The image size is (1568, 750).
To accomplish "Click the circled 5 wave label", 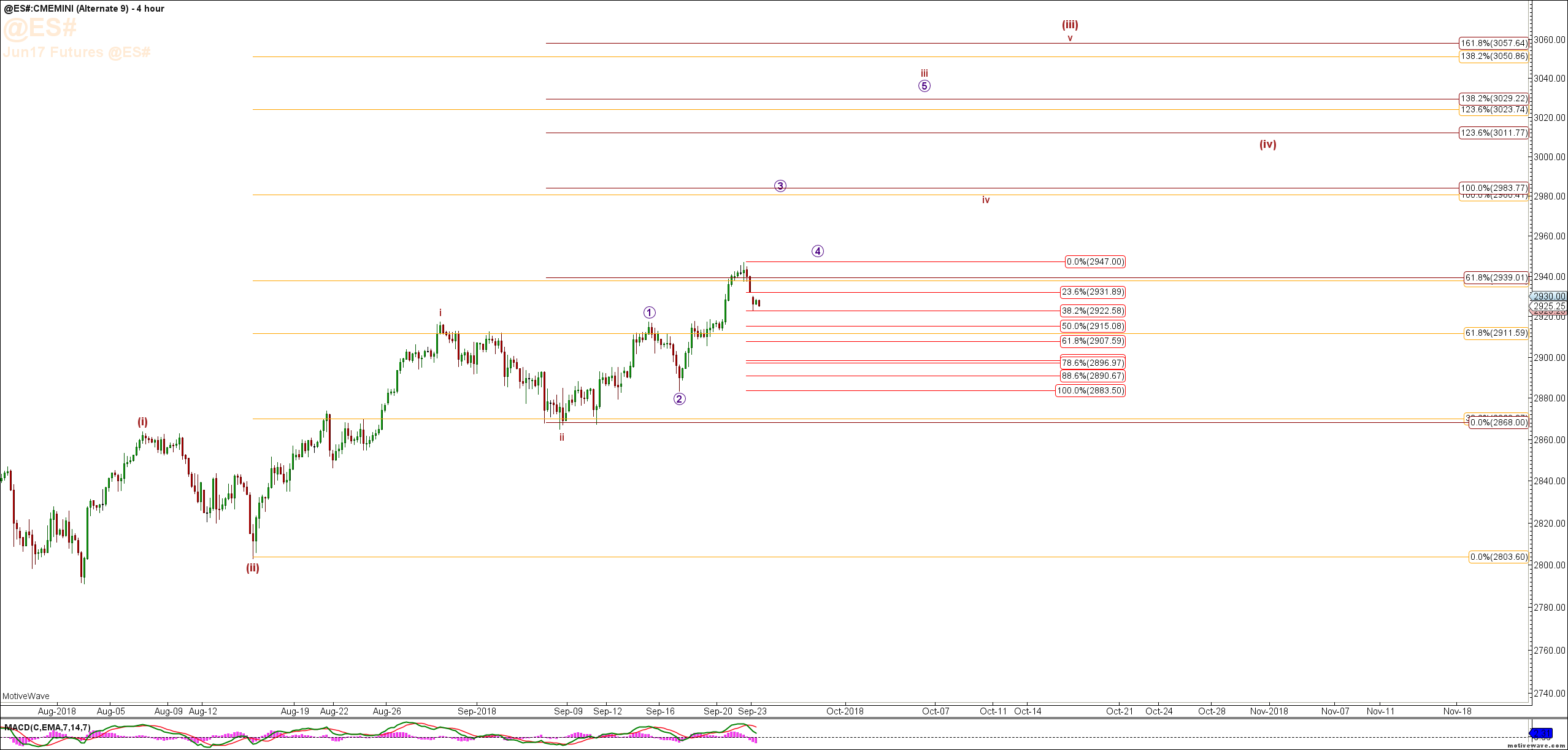I will coord(924,86).
